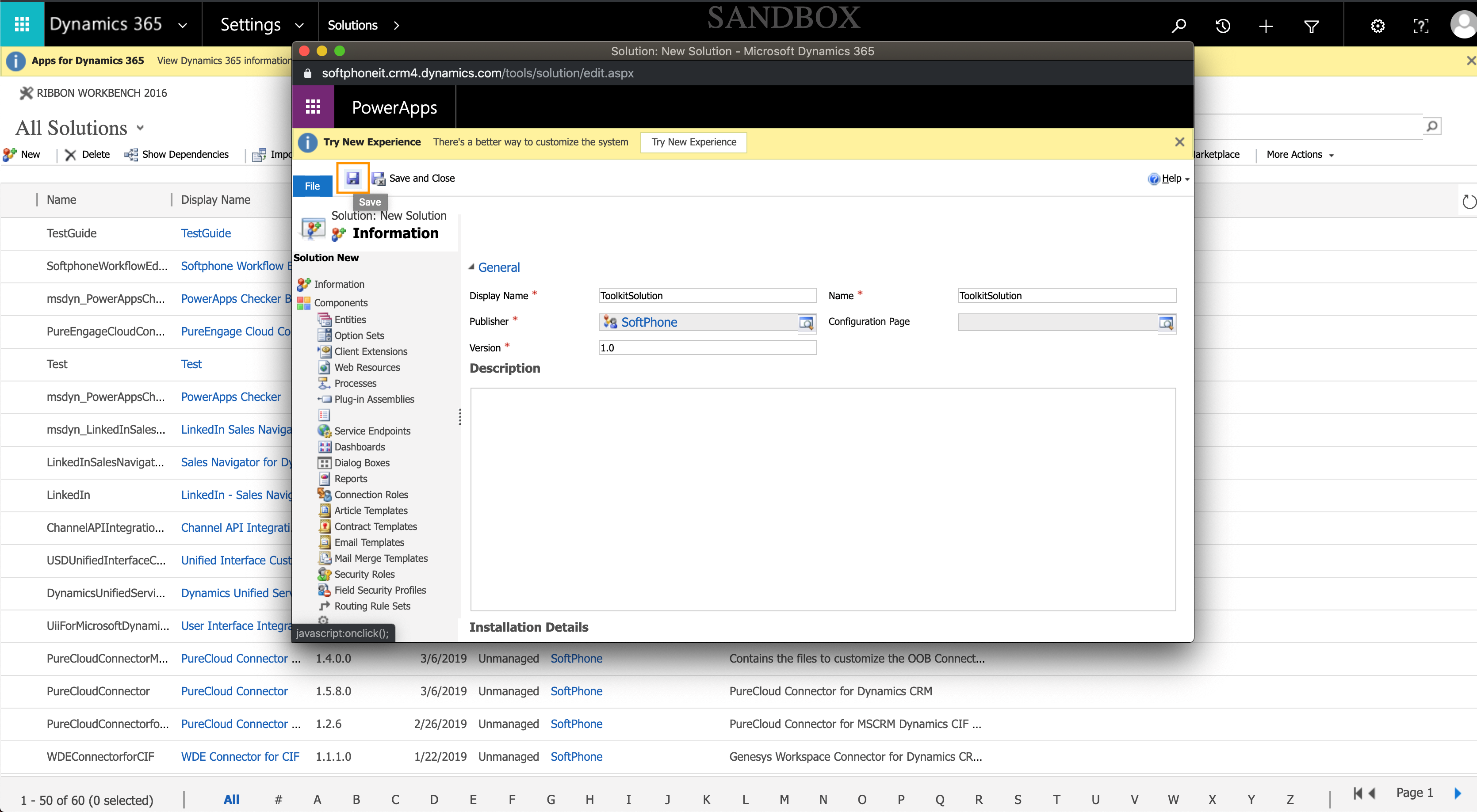Click the plus quick create icon
The height and width of the screenshot is (812, 1477).
point(1266,26)
